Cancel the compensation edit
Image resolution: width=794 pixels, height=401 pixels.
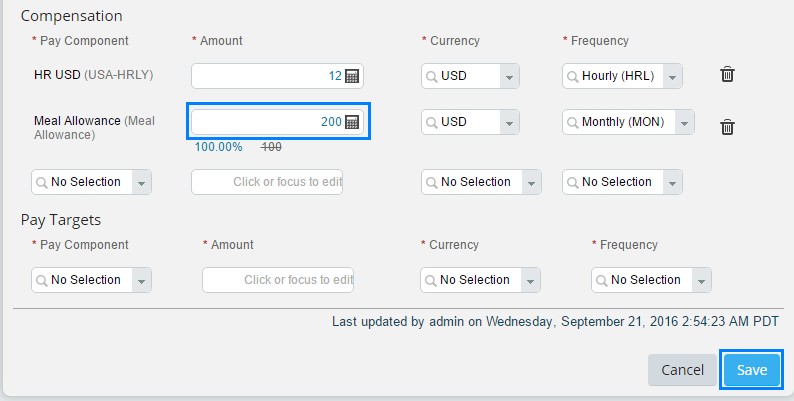(x=682, y=370)
